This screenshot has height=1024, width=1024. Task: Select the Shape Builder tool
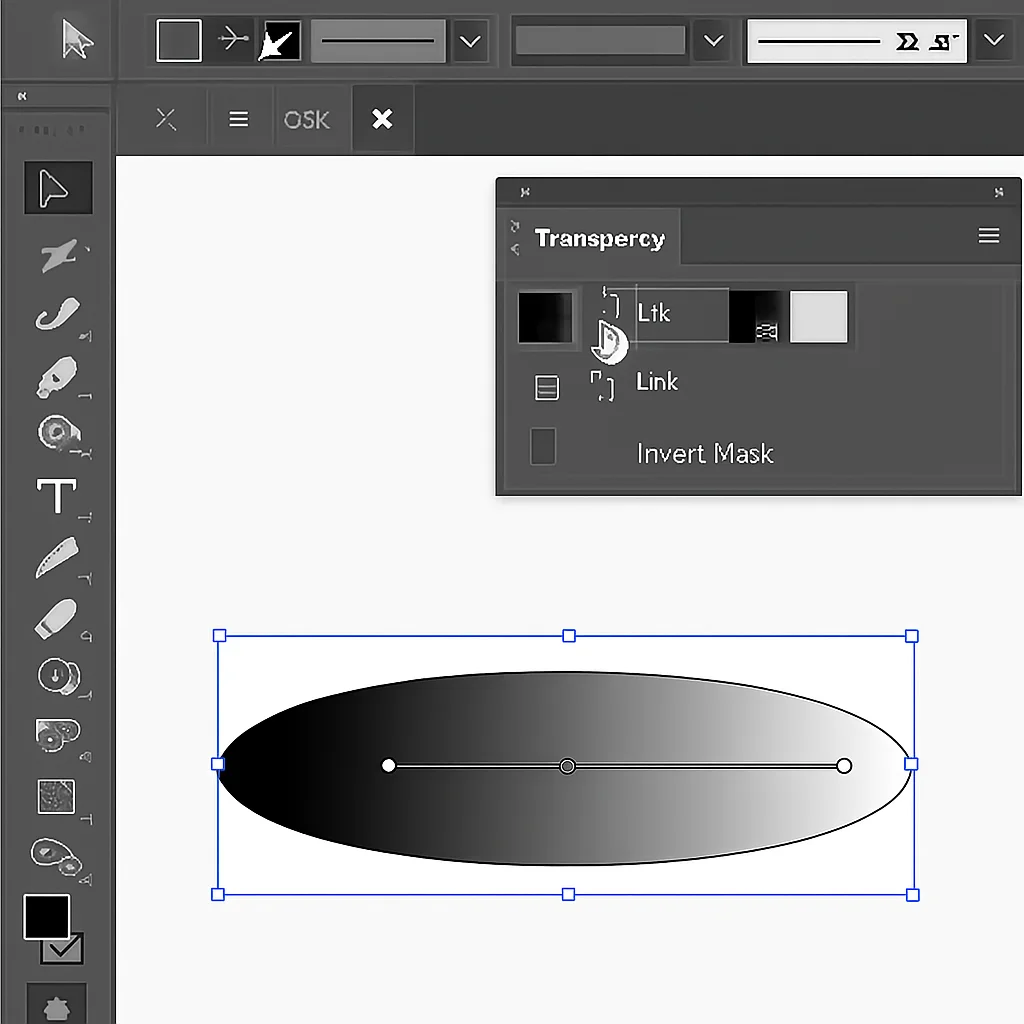point(57,735)
